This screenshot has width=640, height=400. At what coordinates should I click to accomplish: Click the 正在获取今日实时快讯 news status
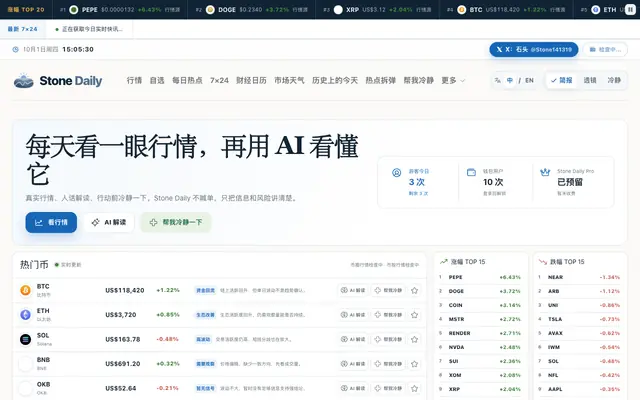(89, 29)
